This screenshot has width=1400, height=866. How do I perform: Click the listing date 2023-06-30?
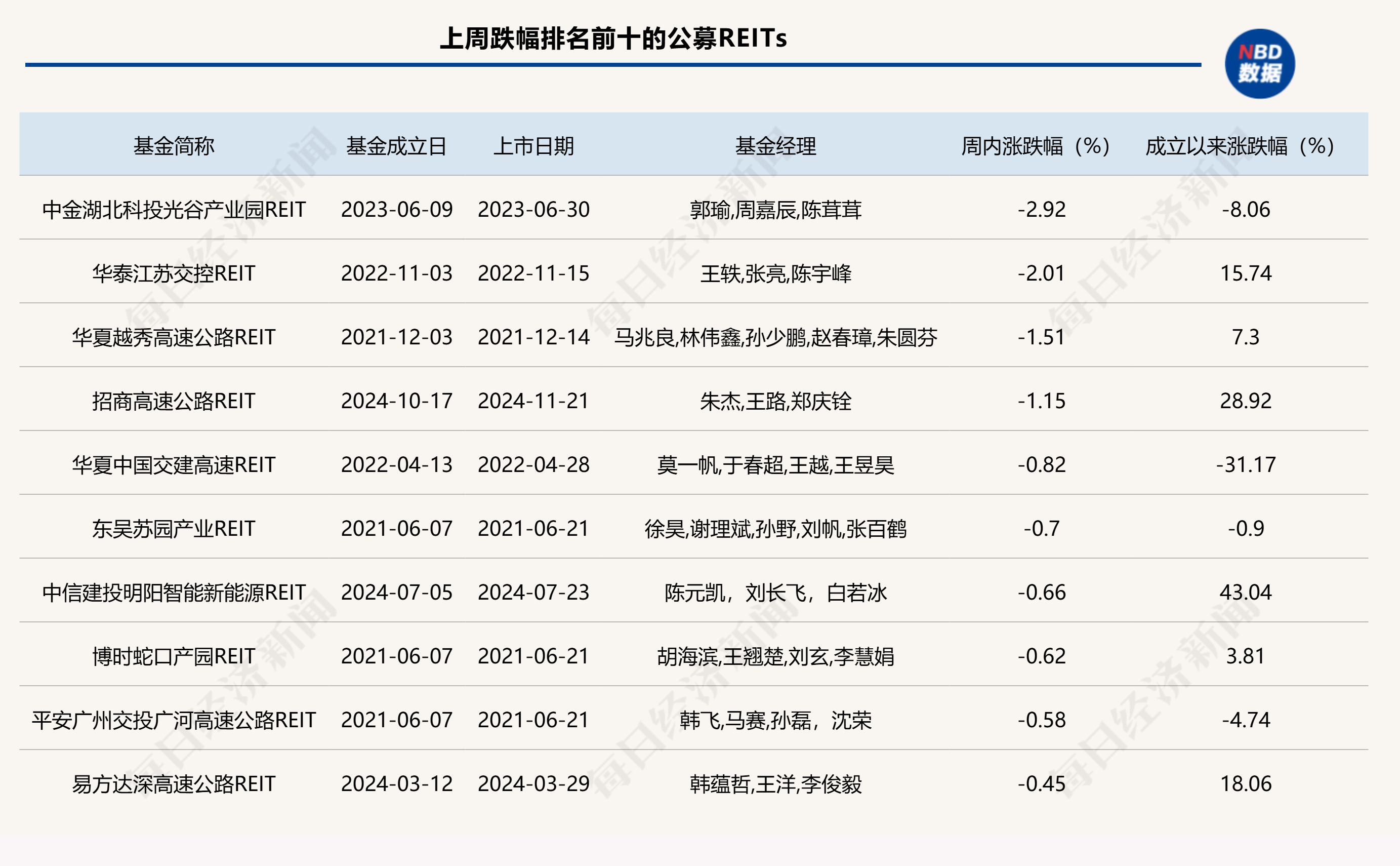[x=533, y=210]
